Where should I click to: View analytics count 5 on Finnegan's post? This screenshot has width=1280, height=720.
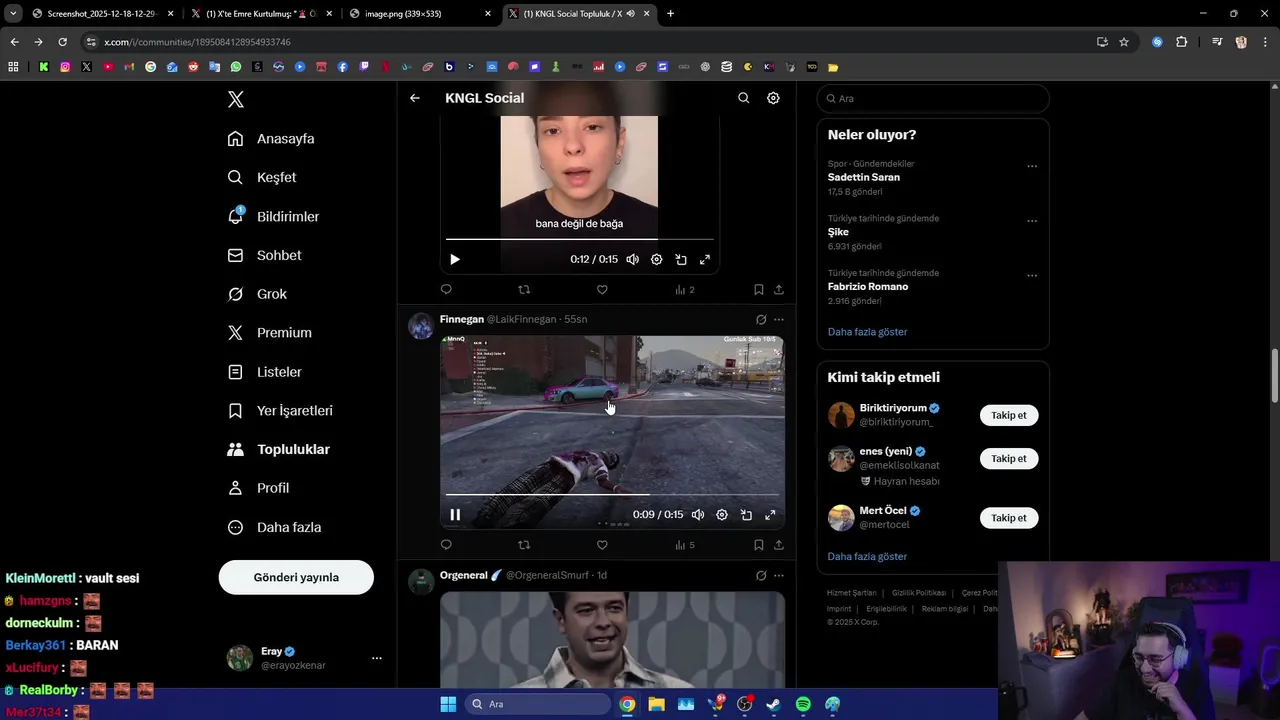click(x=685, y=545)
